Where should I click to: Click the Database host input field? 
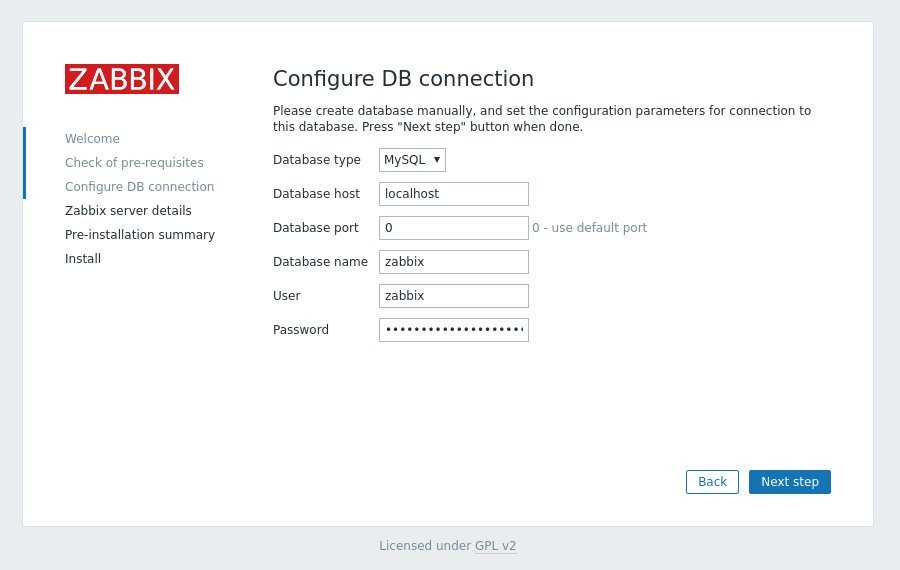453,194
